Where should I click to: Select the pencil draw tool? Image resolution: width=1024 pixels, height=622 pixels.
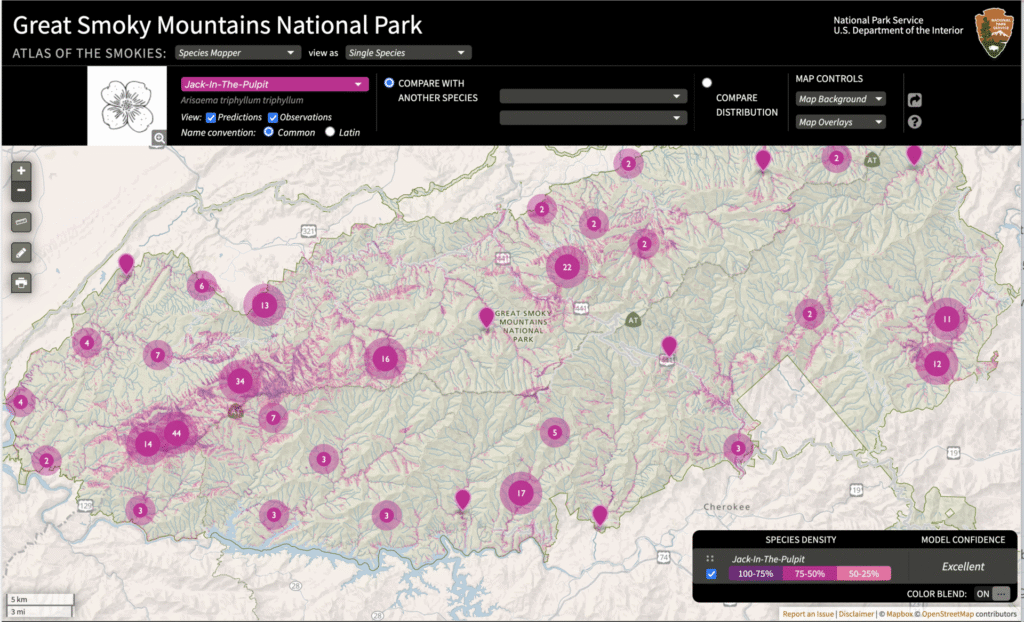point(22,252)
